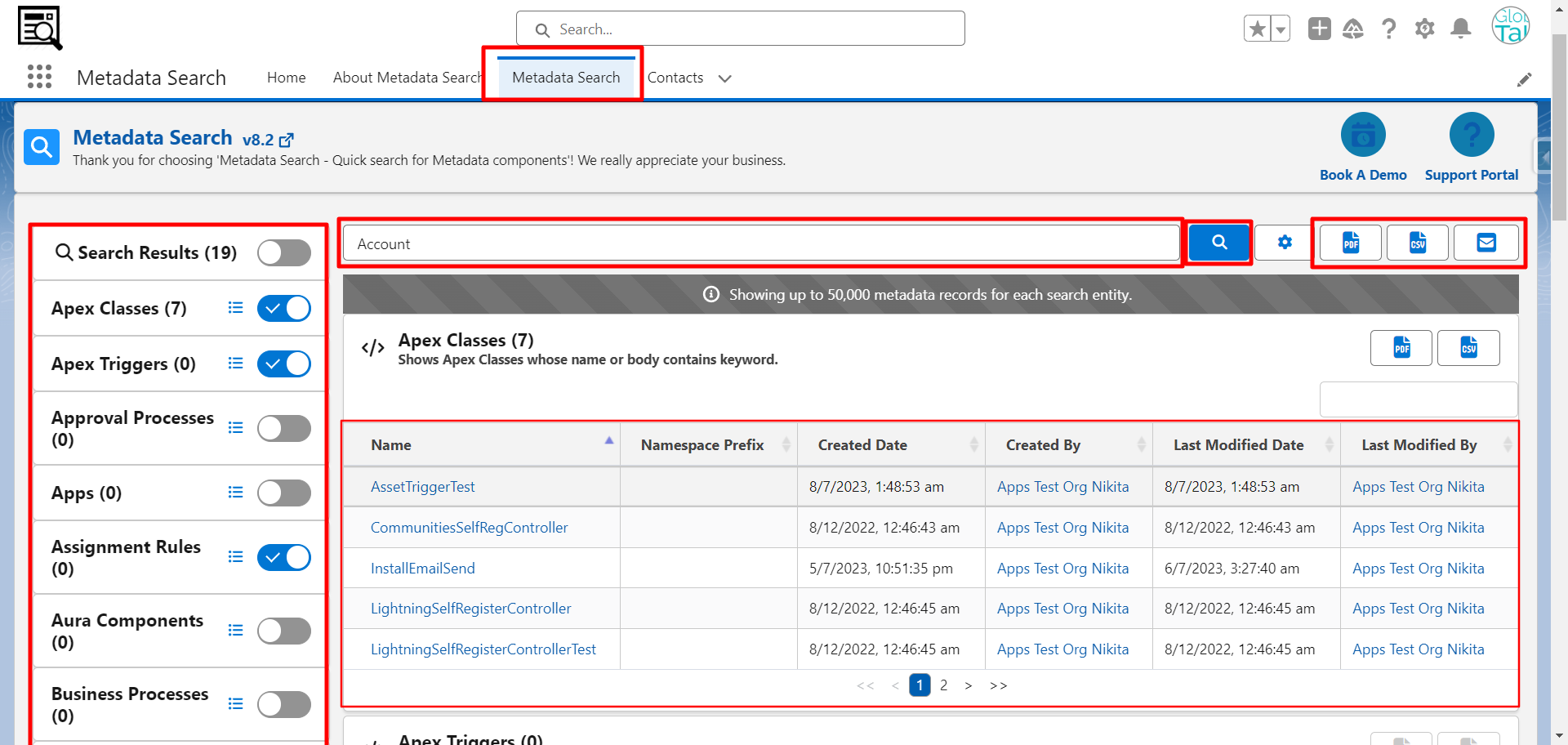Open the Assignment Rules list icon
The image size is (1568, 745).
pyautogui.click(x=235, y=557)
